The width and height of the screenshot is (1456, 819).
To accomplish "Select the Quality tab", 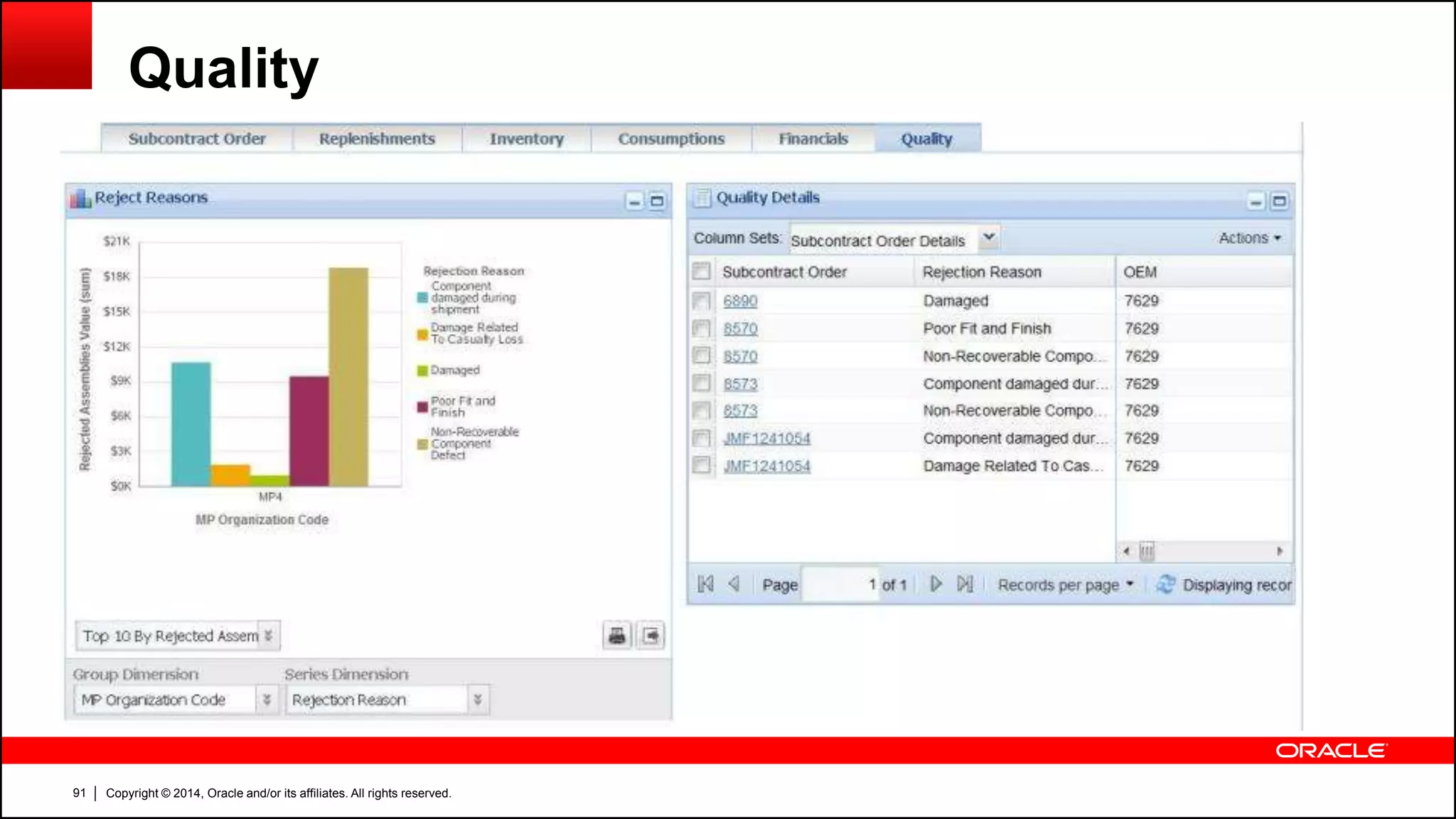I will [x=927, y=139].
